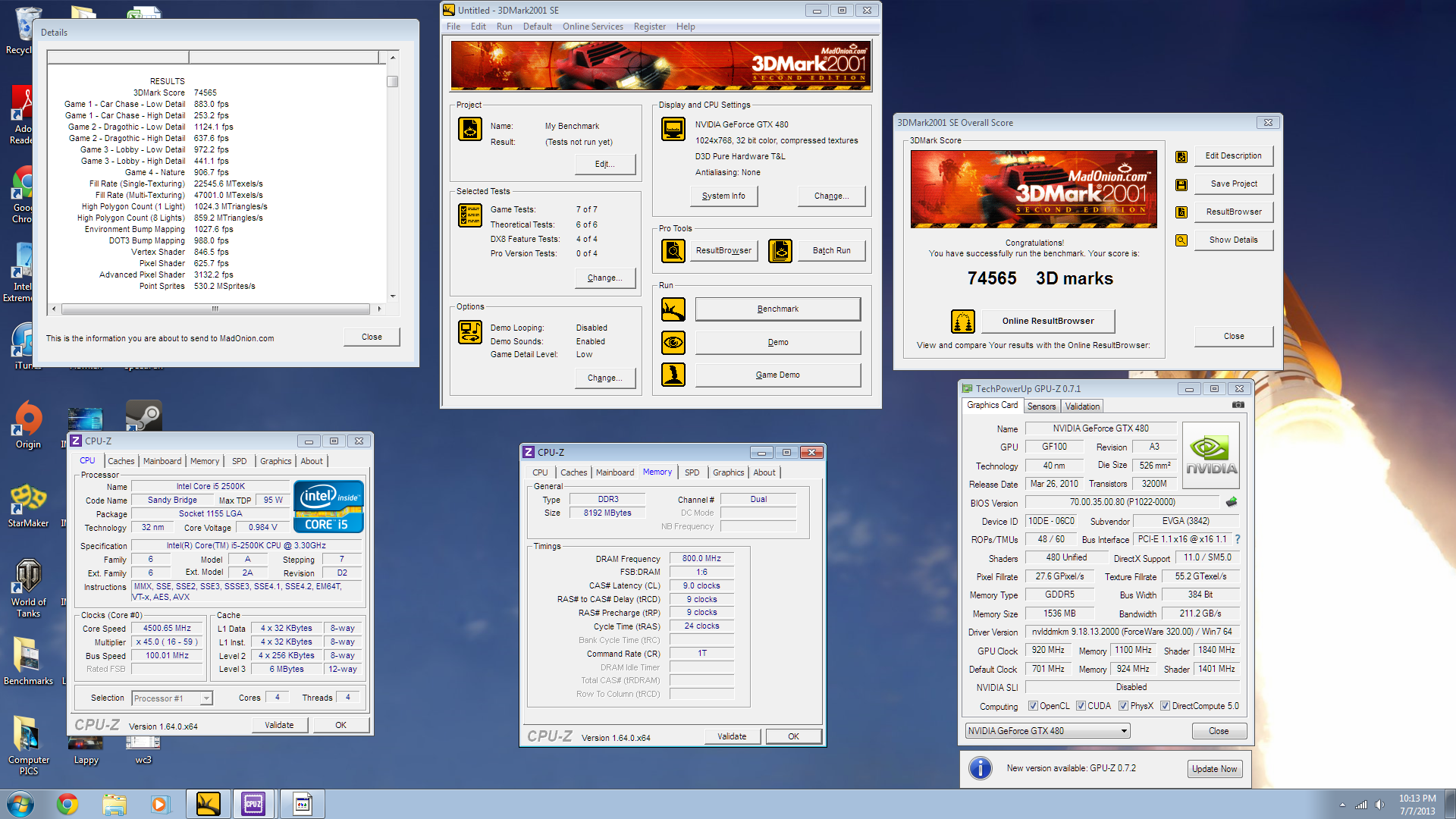Click the Project edit icon in 3DMark2001
1456x819 pixels.
coord(469,129)
